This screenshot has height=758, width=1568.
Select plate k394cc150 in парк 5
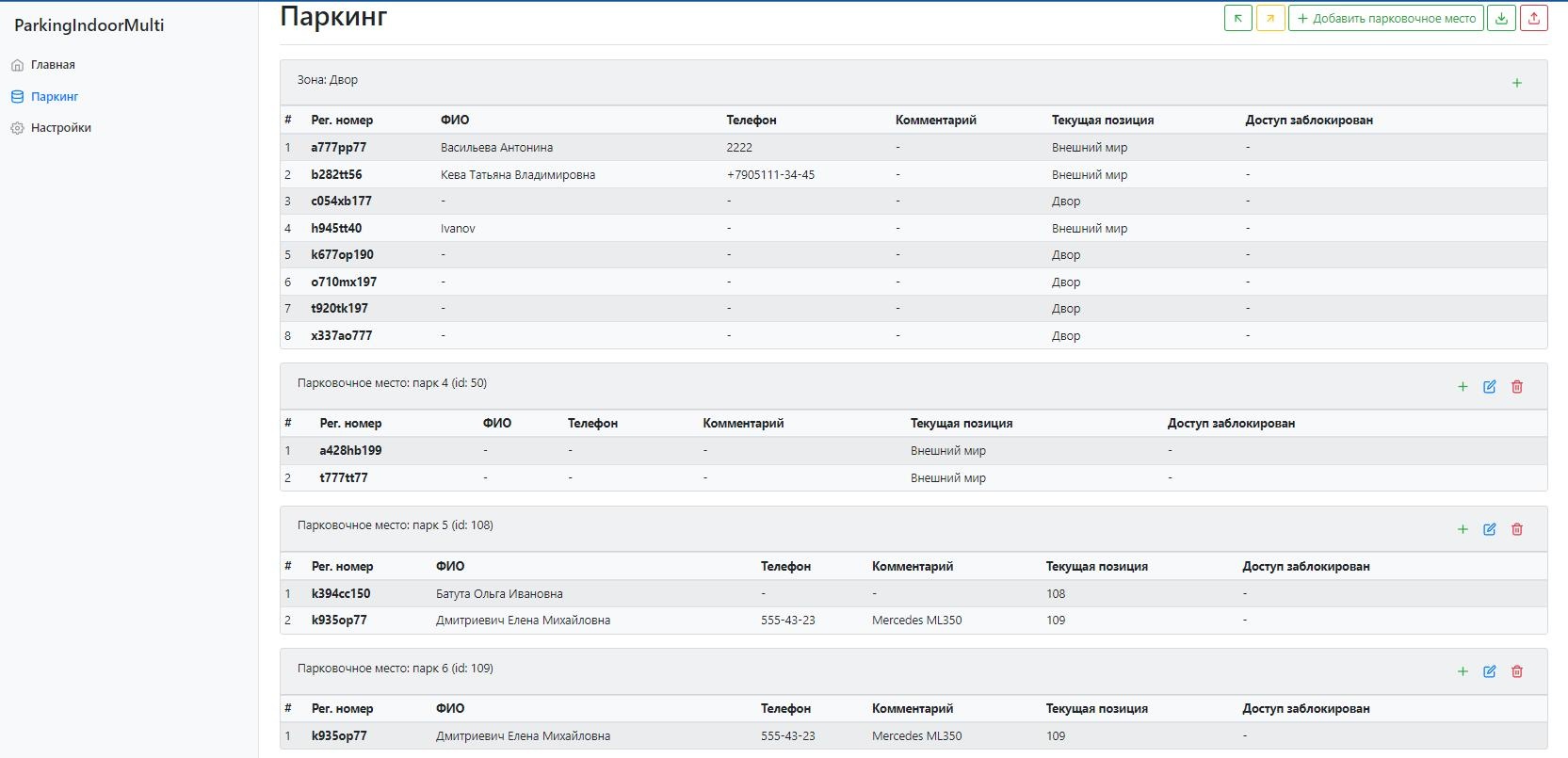point(341,594)
